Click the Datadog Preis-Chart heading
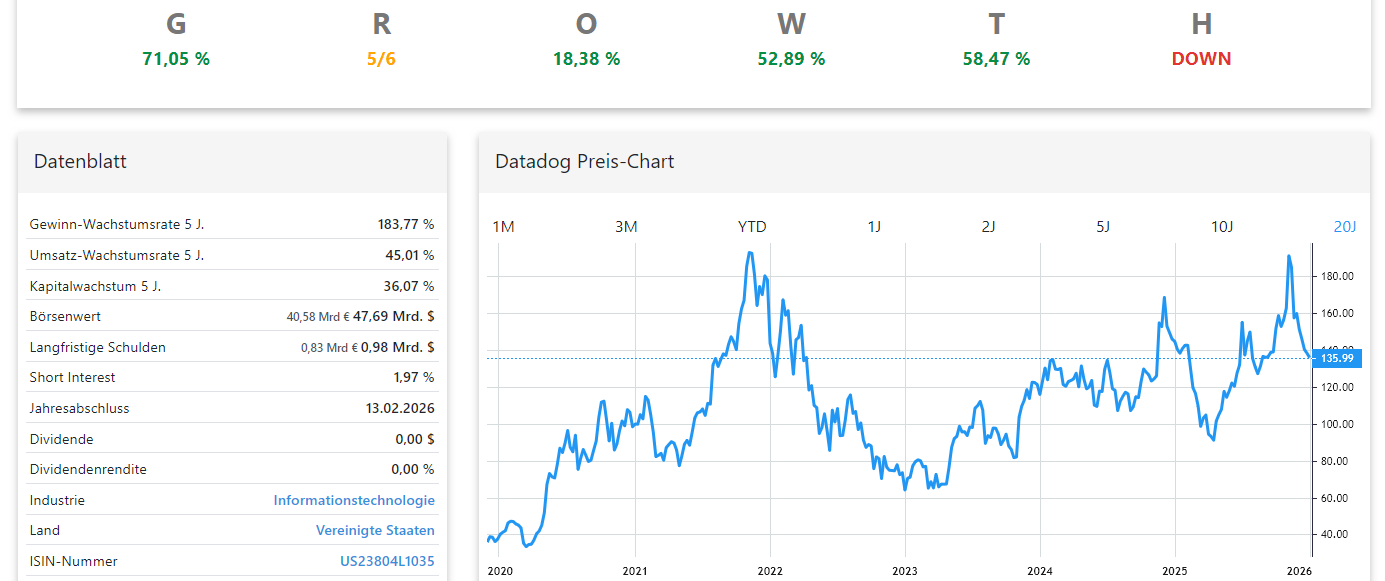The width and height of the screenshot is (1385, 581). click(584, 161)
